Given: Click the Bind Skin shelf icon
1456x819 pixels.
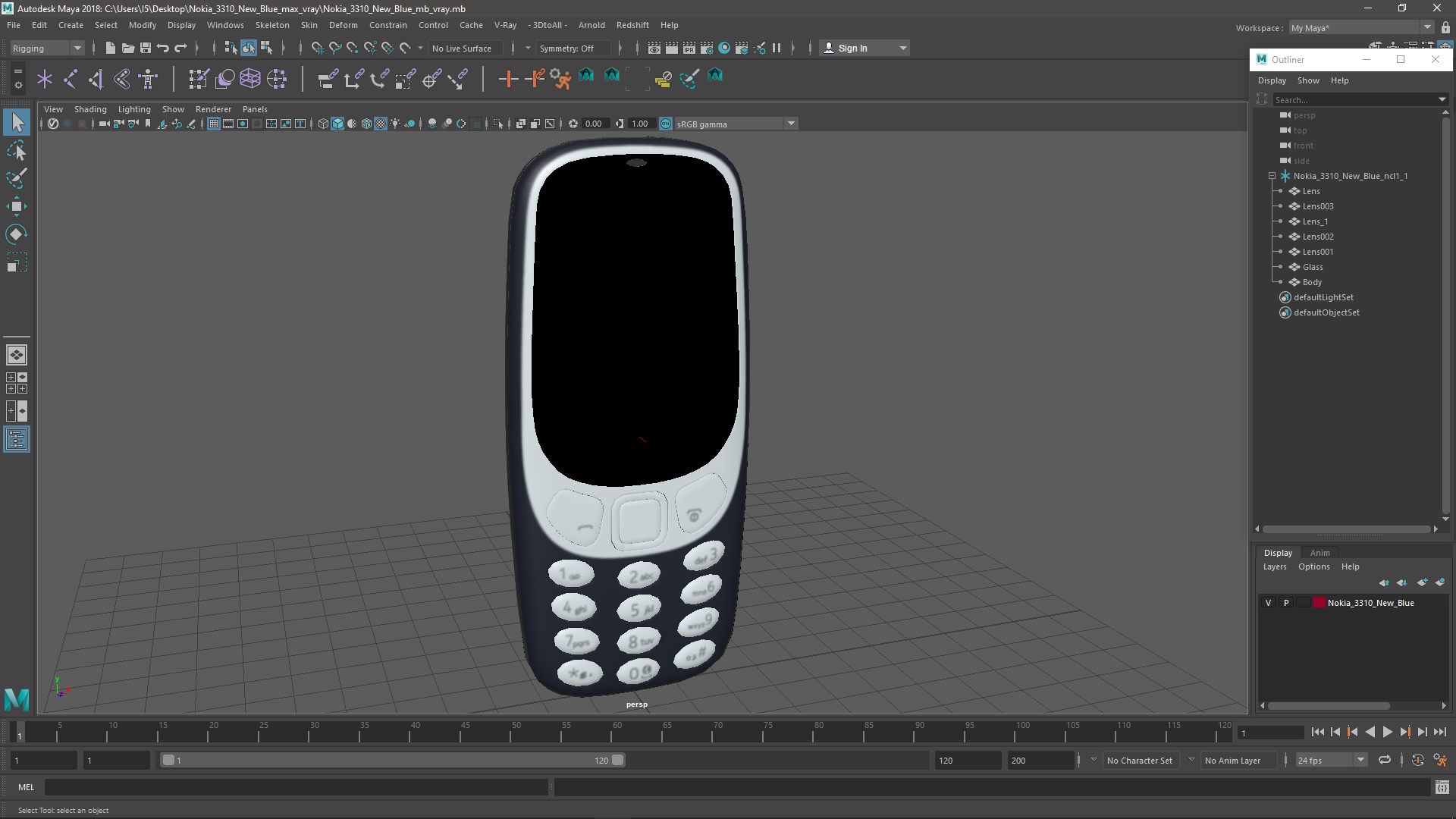Looking at the screenshot, I should pyautogui.click(x=122, y=79).
